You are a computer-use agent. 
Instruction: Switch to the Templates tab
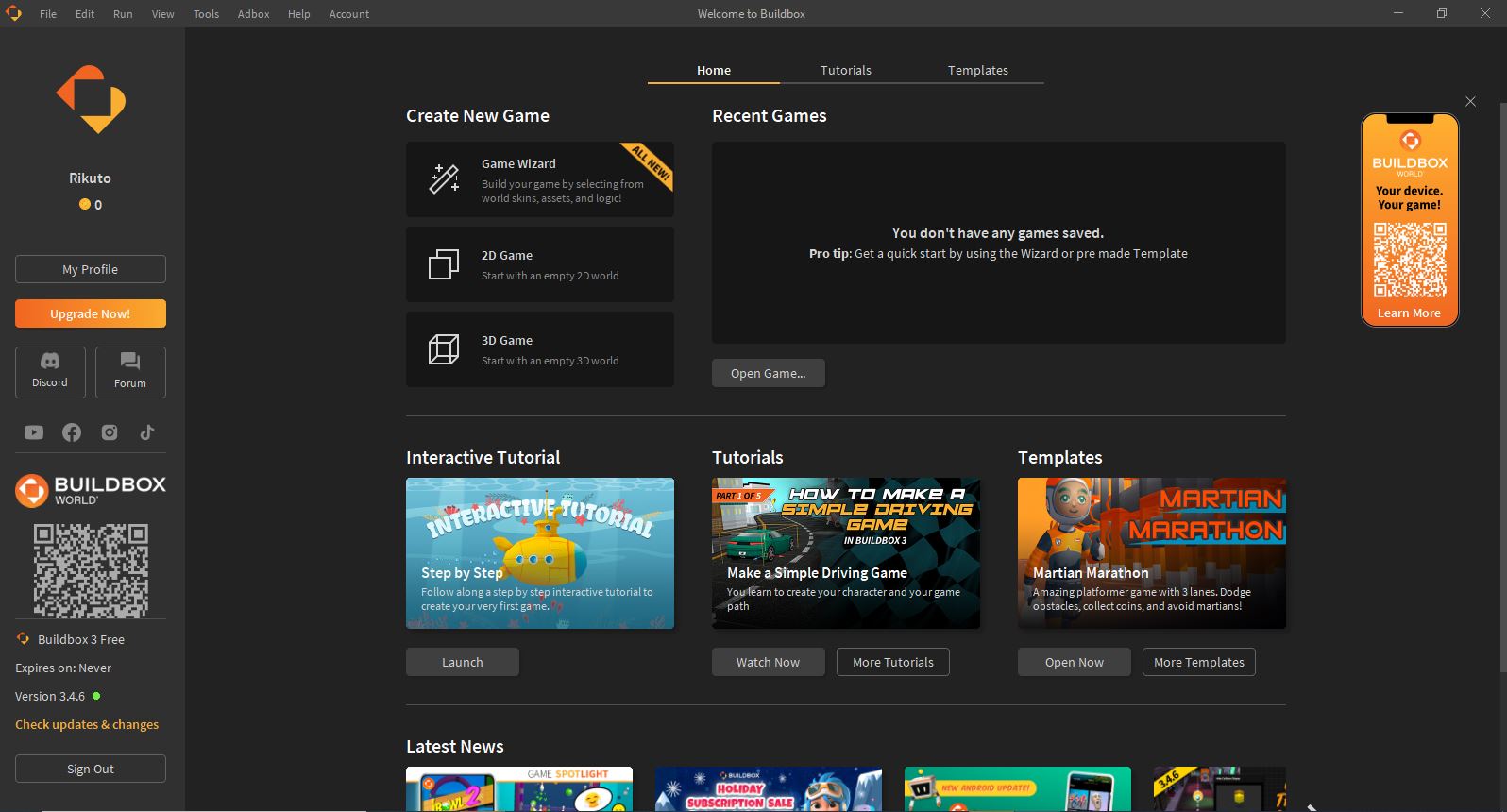point(977,71)
